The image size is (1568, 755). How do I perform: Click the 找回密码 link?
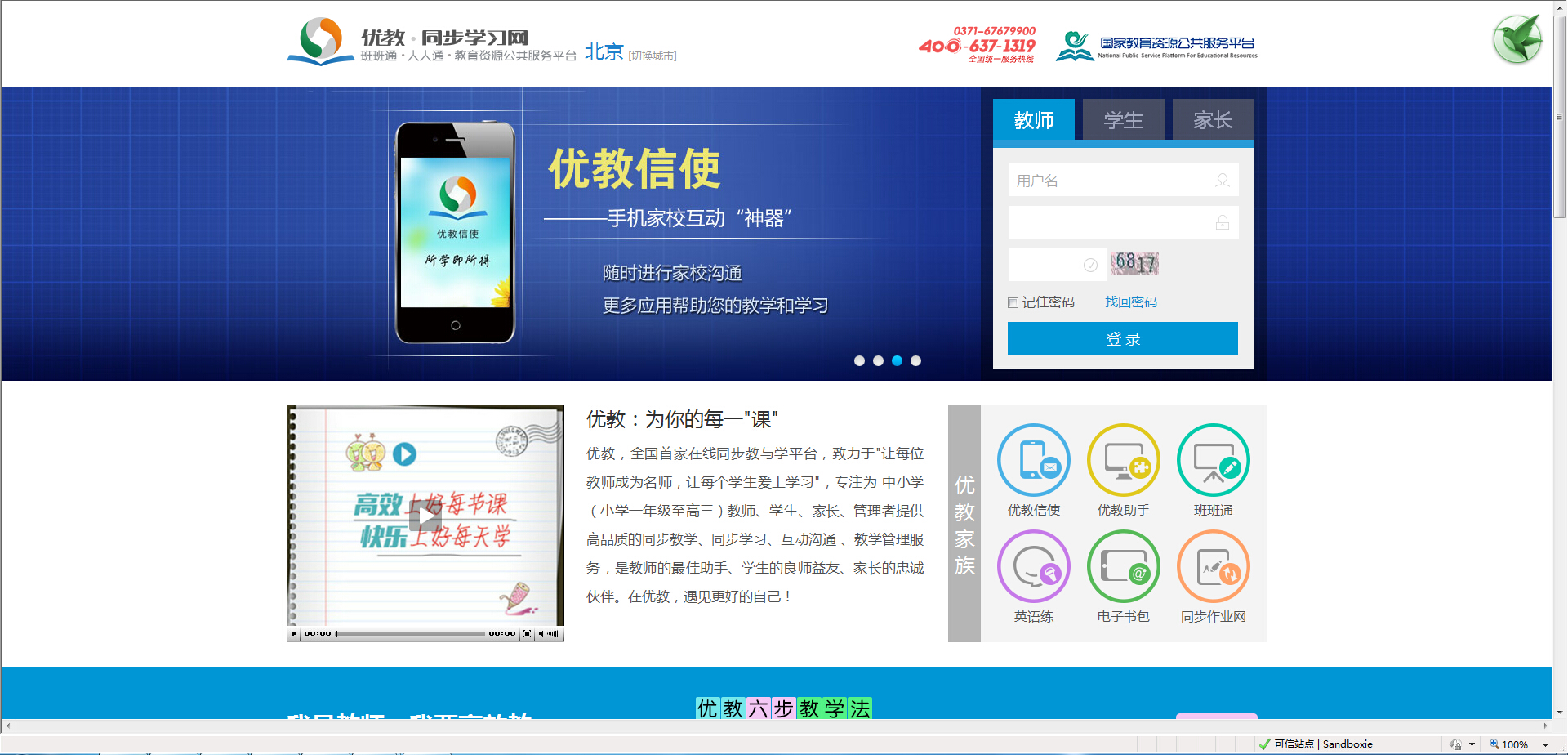(1130, 302)
